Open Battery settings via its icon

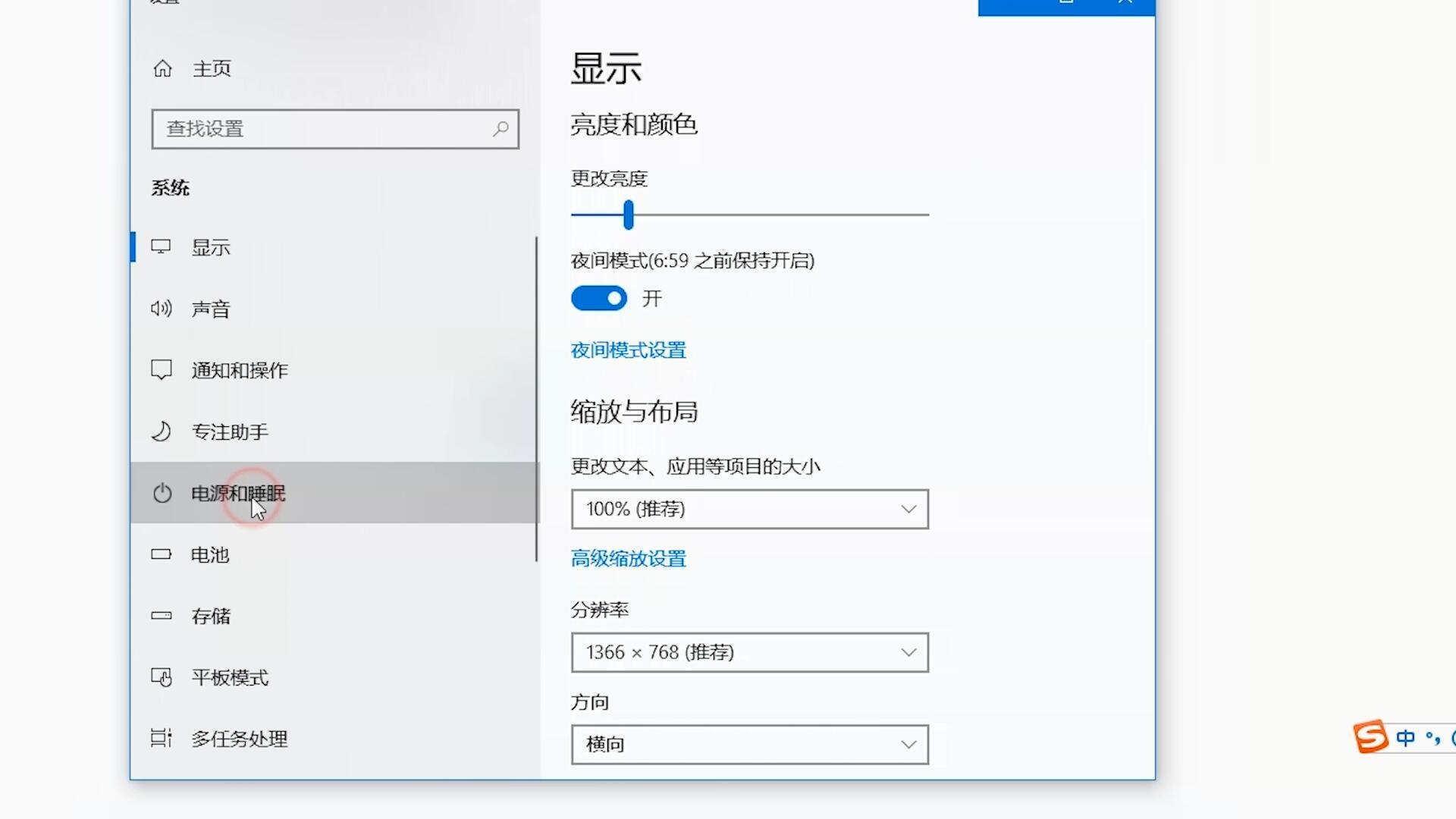[x=161, y=554]
